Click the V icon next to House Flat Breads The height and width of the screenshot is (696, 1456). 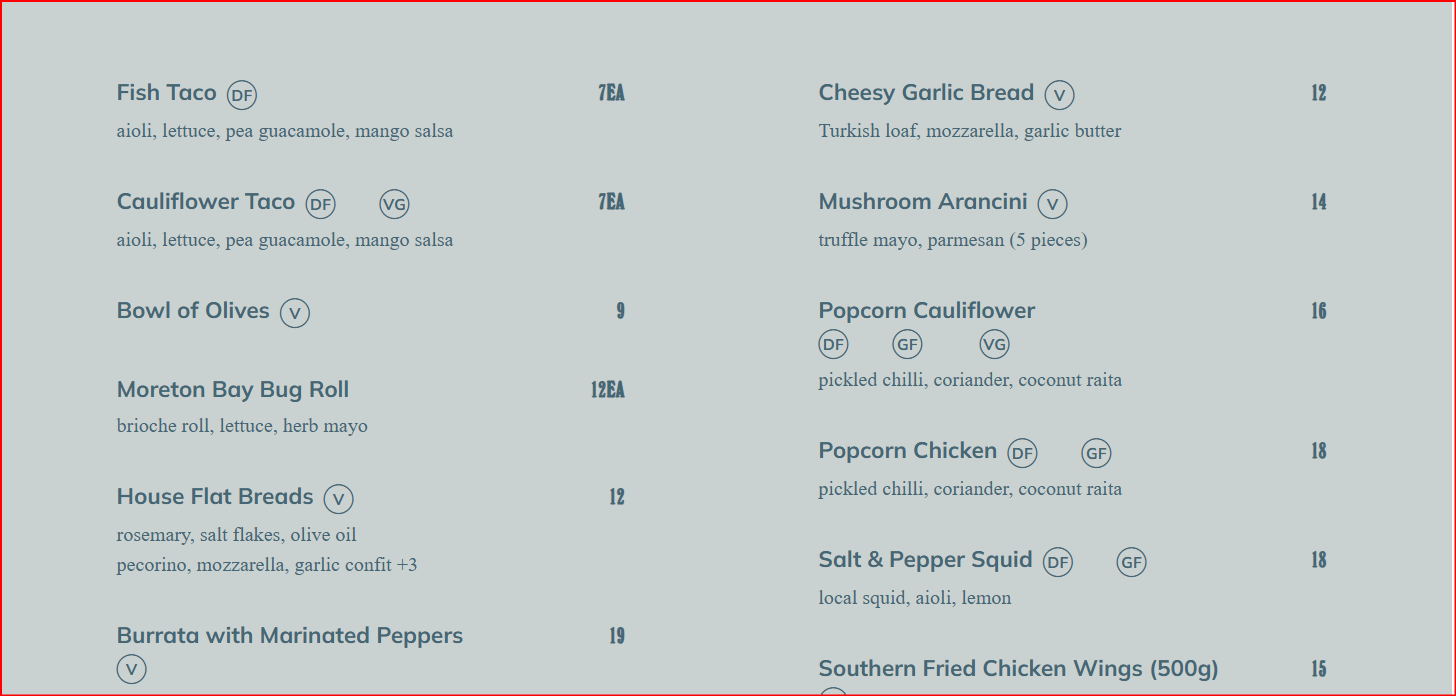coord(339,499)
